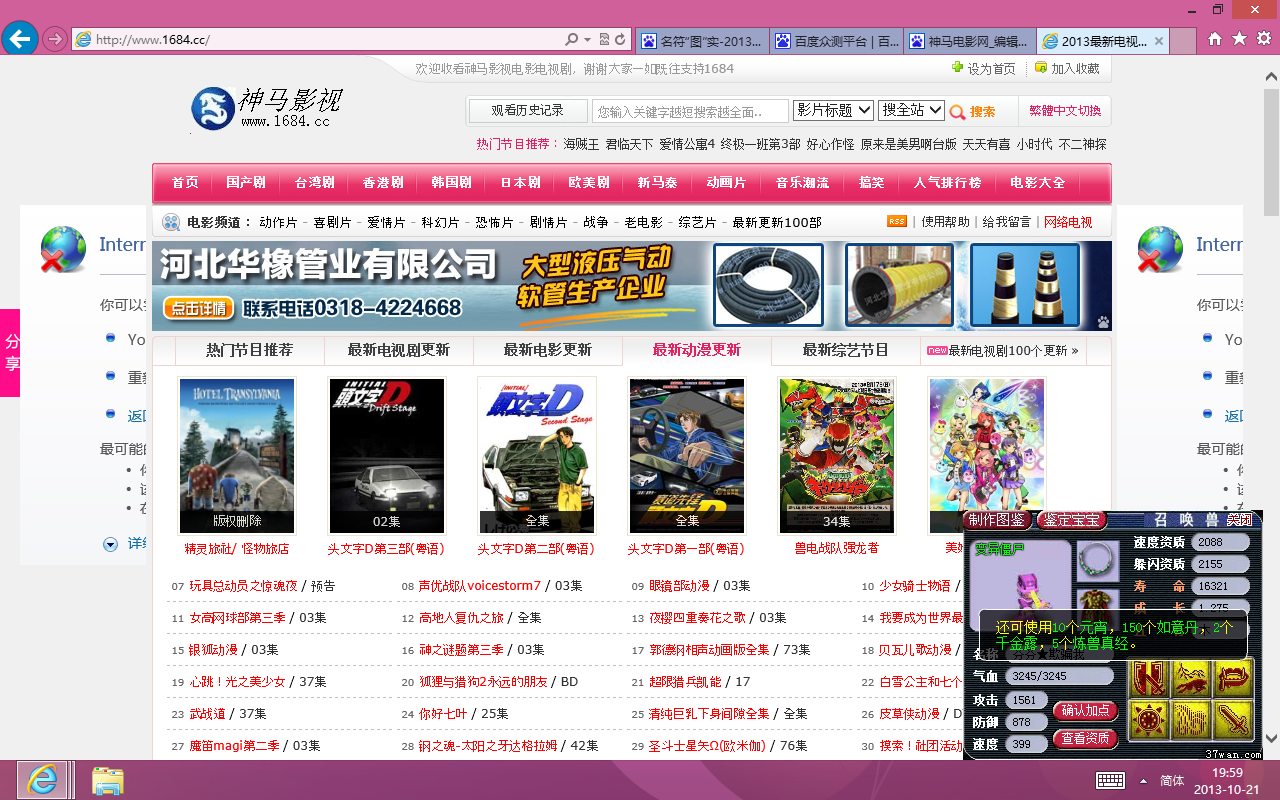1280x800 pixels.
Task: Open the address bar dropdown arrow
Action: pyautogui.click(x=588, y=40)
